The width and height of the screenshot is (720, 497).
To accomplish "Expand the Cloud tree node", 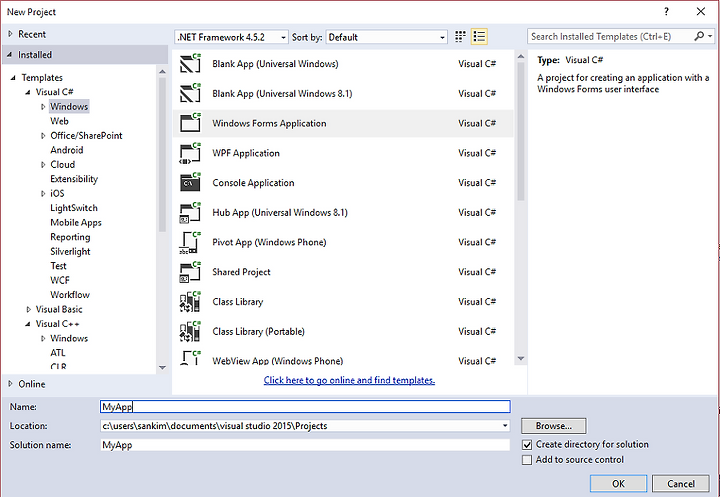I will (x=43, y=164).
